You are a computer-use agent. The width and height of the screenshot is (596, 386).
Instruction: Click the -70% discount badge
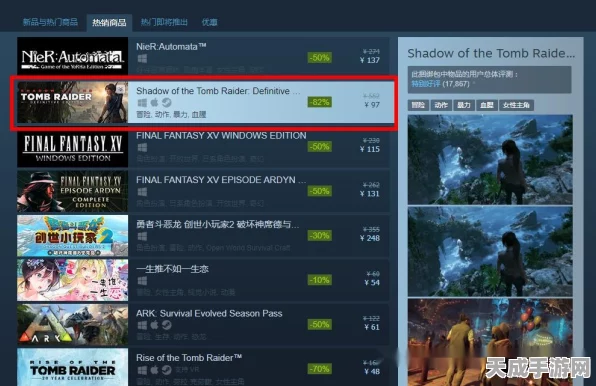click(319, 369)
